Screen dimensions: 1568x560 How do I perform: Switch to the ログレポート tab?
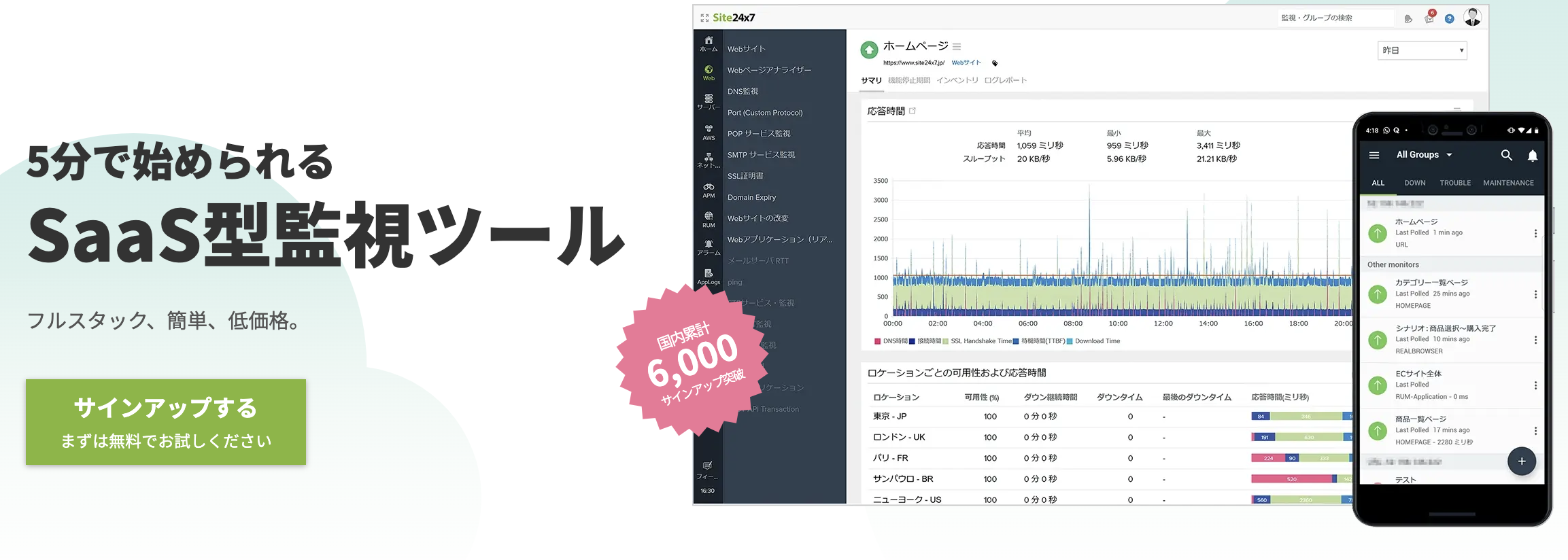click(1005, 80)
